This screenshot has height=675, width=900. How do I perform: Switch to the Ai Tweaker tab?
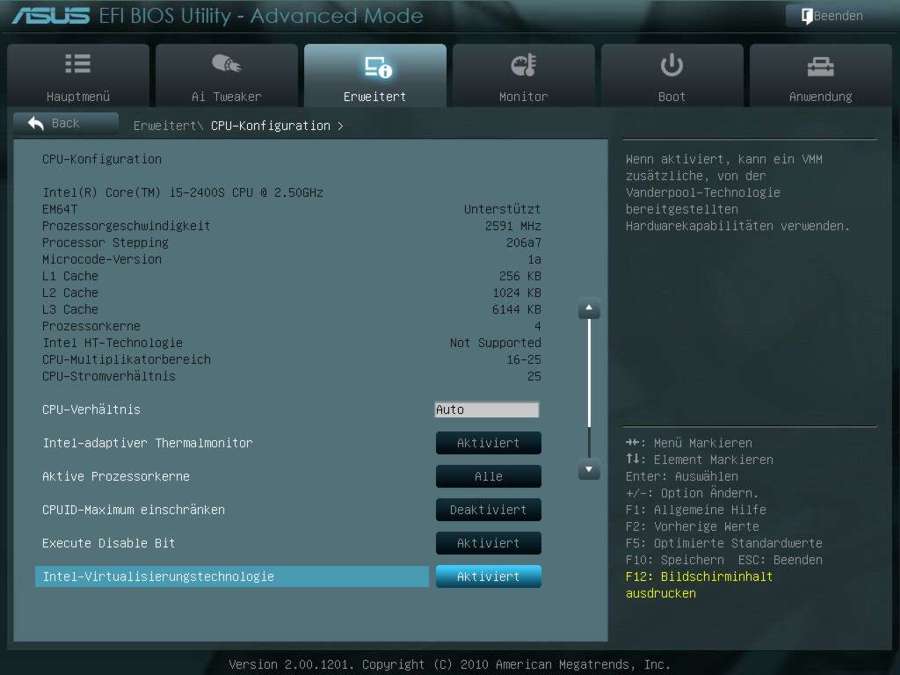click(x=227, y=75)
